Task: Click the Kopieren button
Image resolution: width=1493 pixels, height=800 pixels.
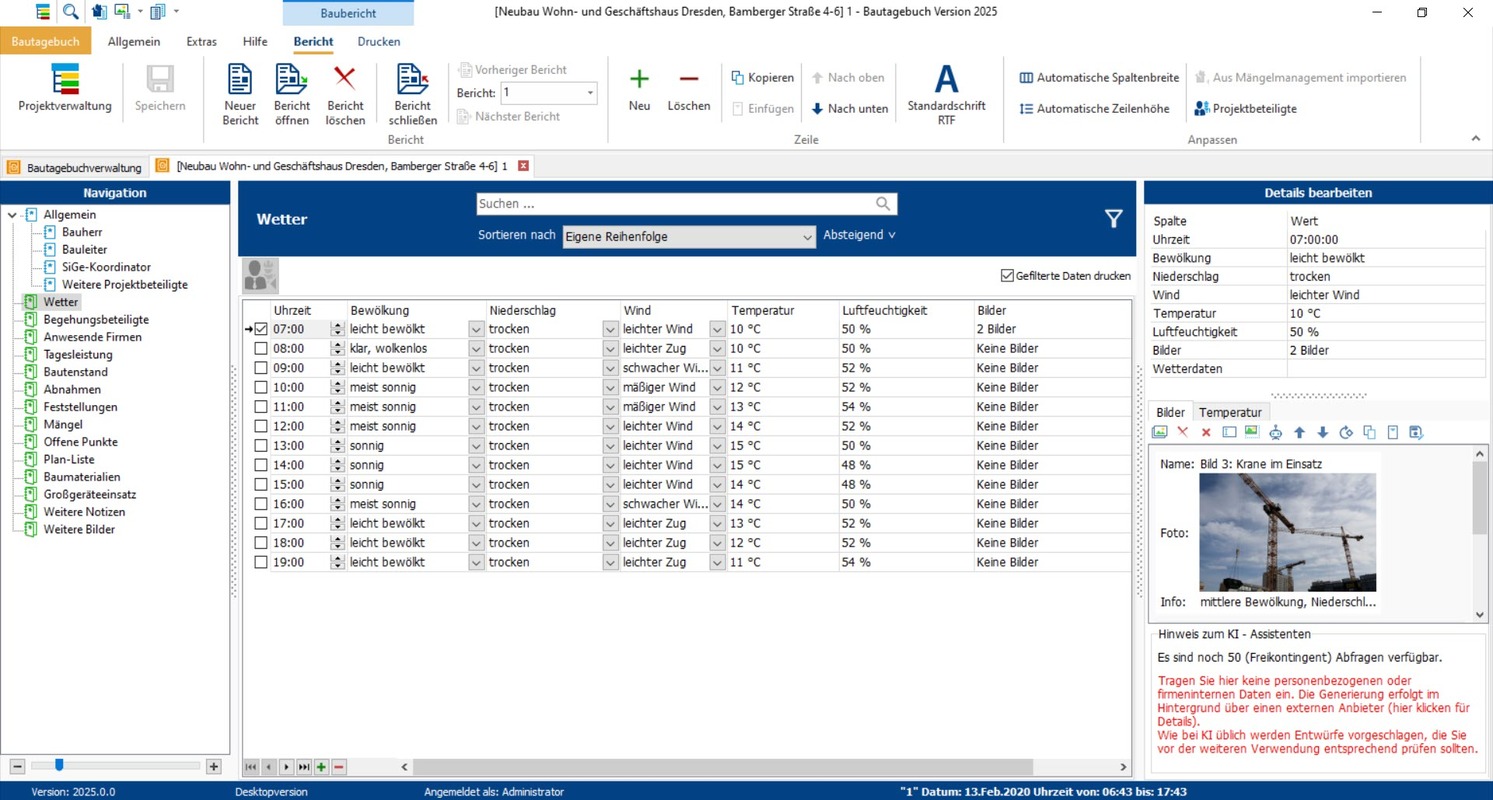Action: click(761, 76)
